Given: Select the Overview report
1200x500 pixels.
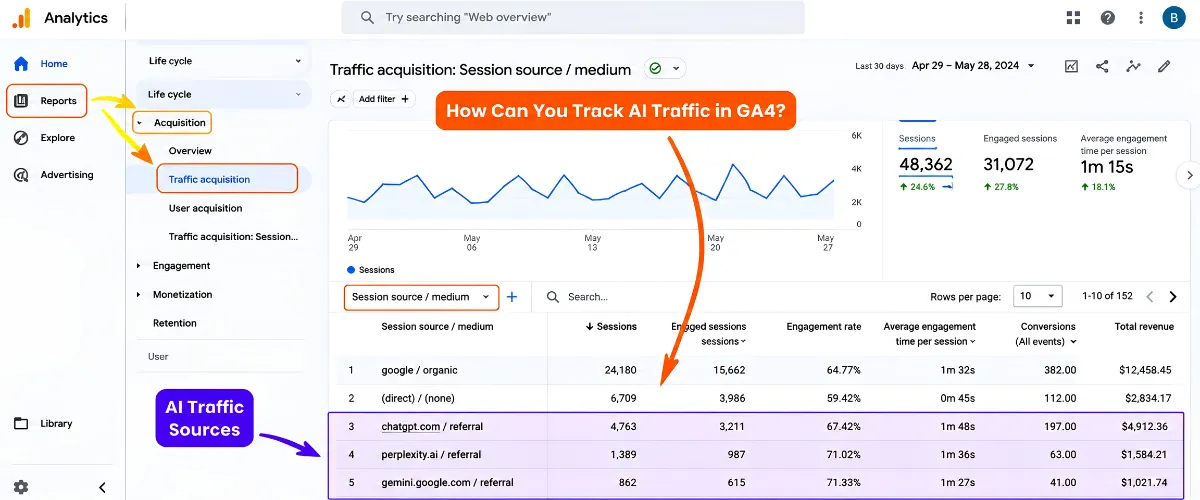Looking at the screenshot, I should tap(190, 151).
